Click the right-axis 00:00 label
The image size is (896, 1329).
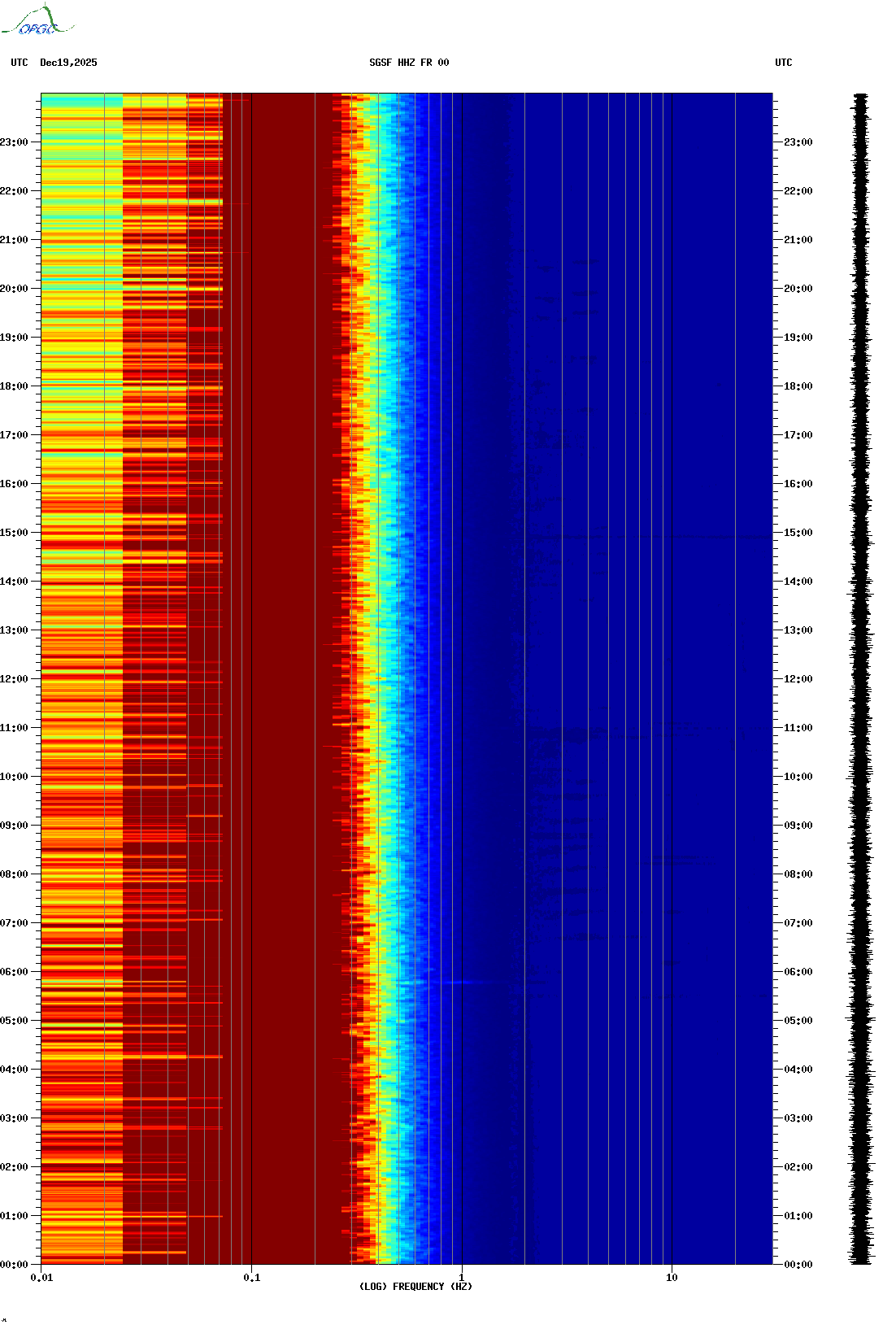pos(798,1265)
